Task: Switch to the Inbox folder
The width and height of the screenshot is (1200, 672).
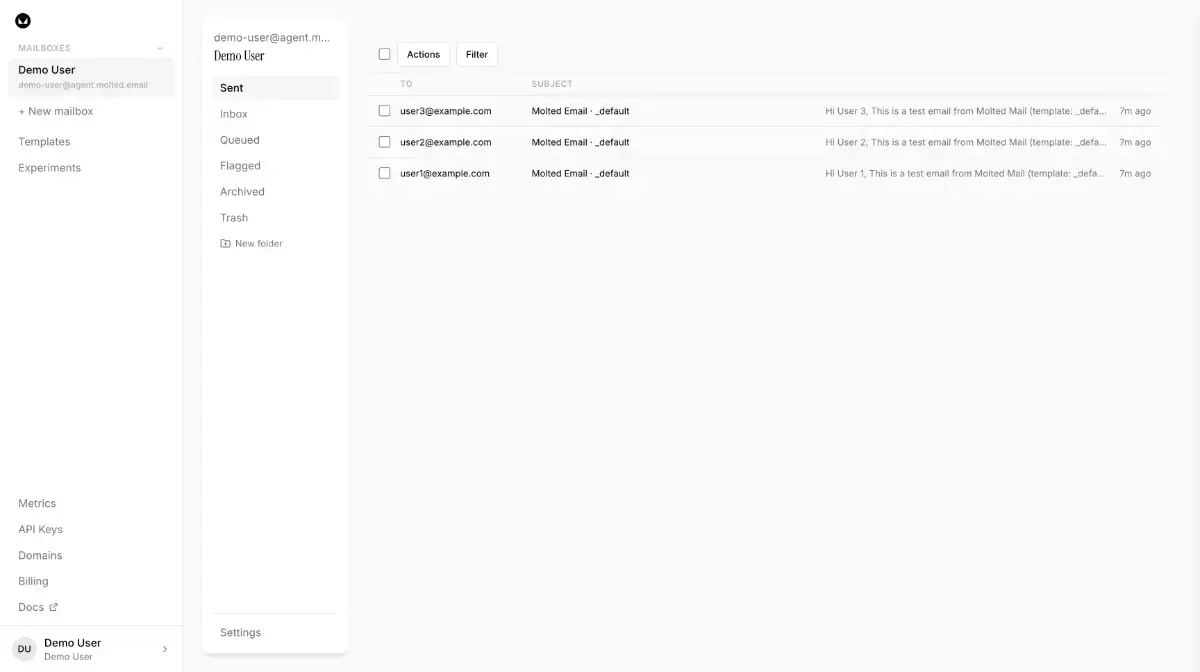Action: [x=234, y=114]
